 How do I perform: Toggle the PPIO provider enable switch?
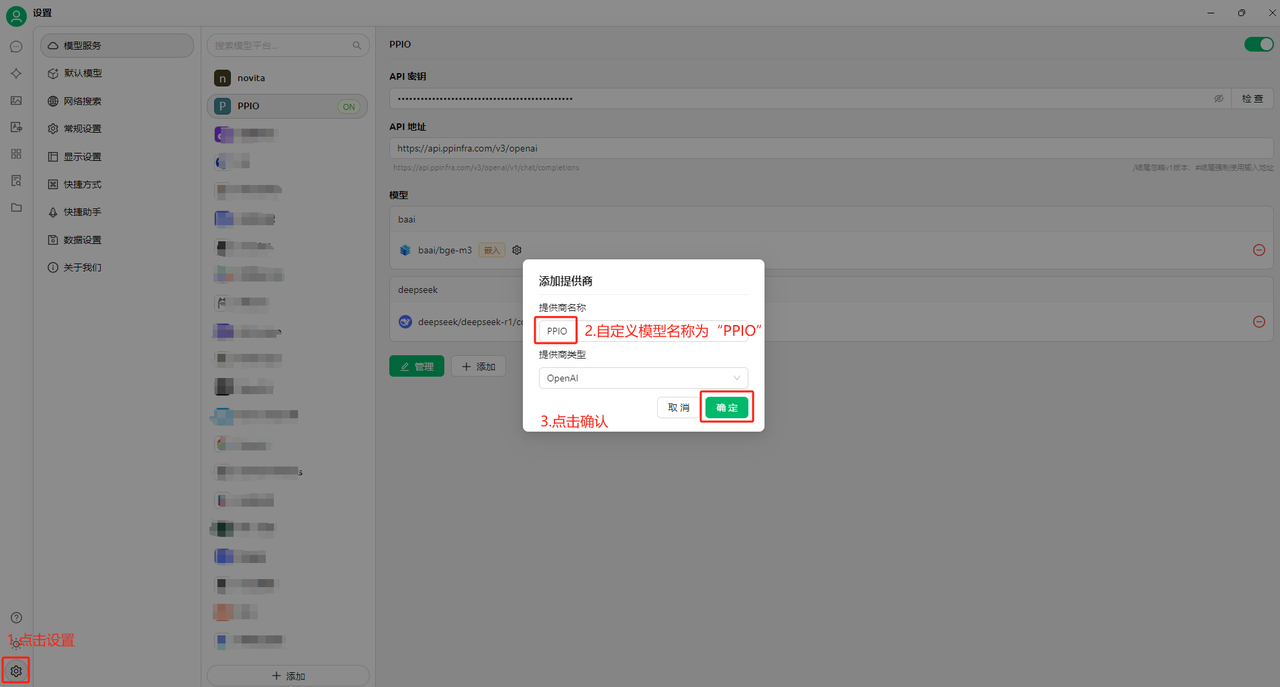1258,44
